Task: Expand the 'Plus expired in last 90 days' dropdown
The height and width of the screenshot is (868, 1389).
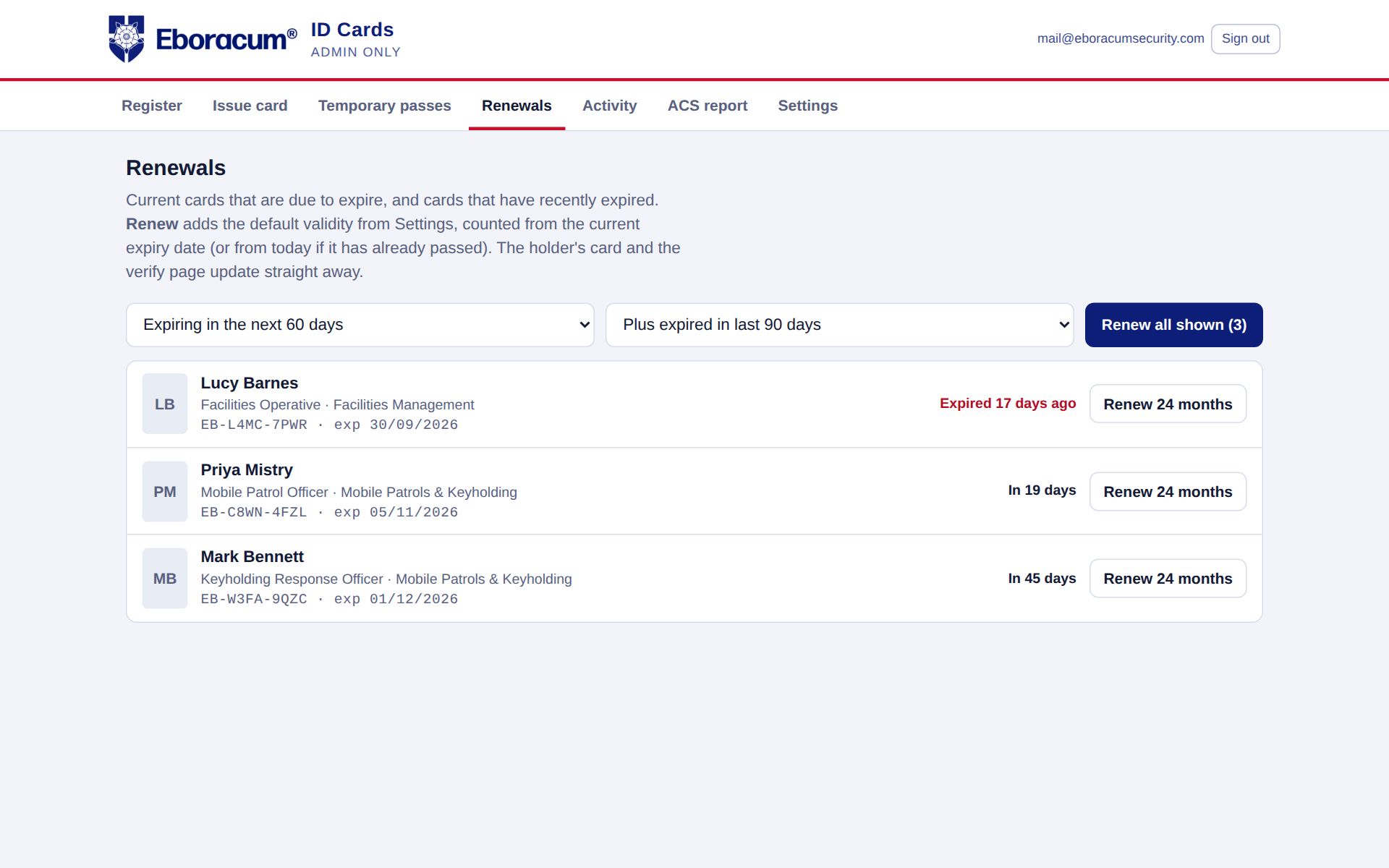Action: 840,325
